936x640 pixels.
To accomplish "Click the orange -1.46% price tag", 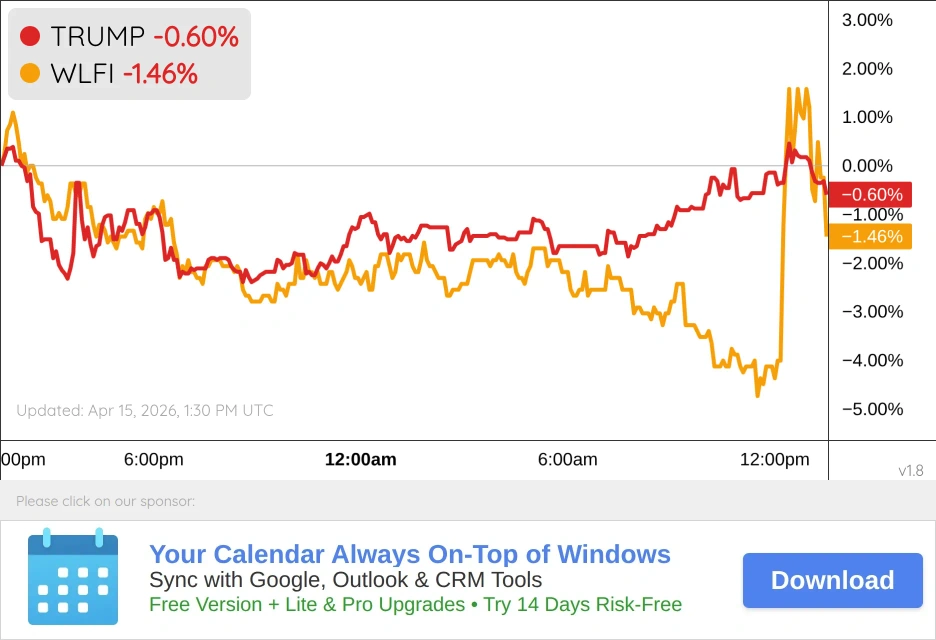I will (871, 237).
